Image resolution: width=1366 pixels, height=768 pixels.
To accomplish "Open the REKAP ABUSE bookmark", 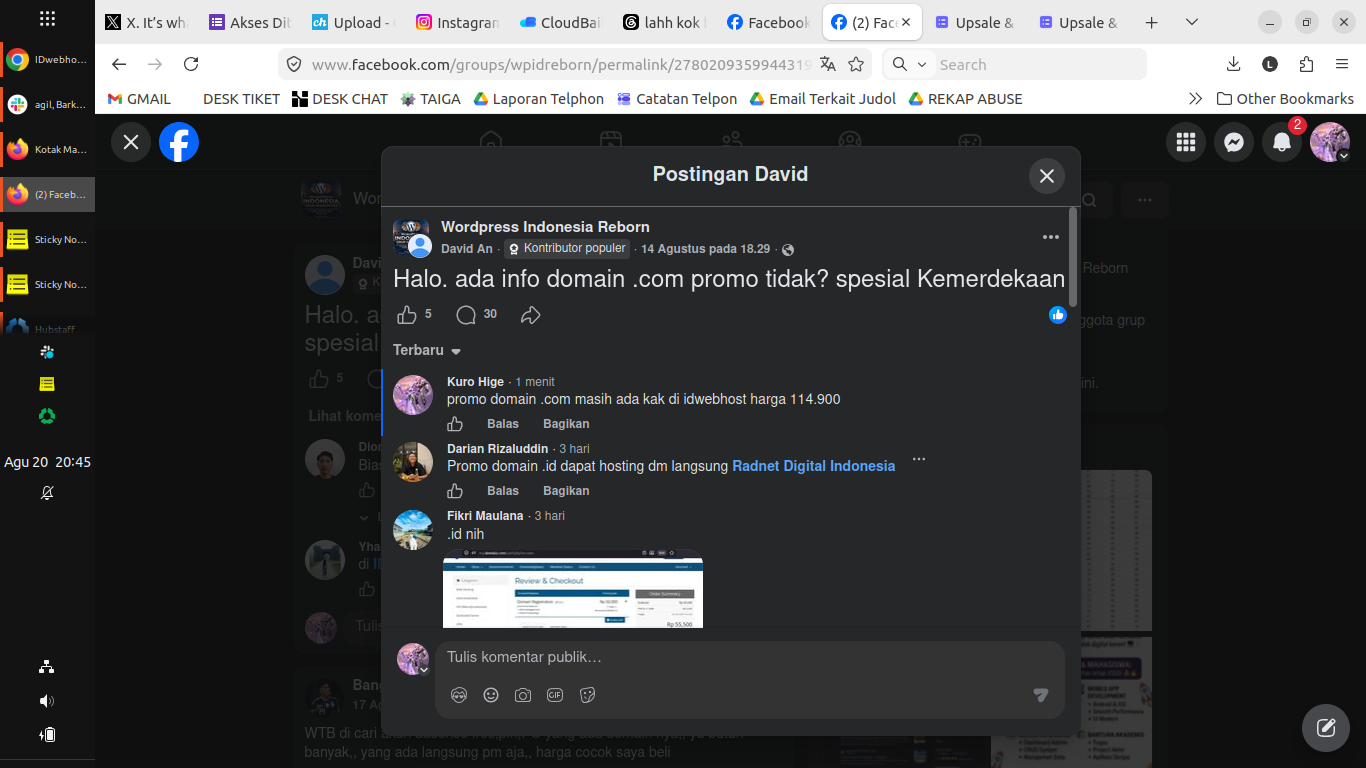I will (x=965, y=99).
